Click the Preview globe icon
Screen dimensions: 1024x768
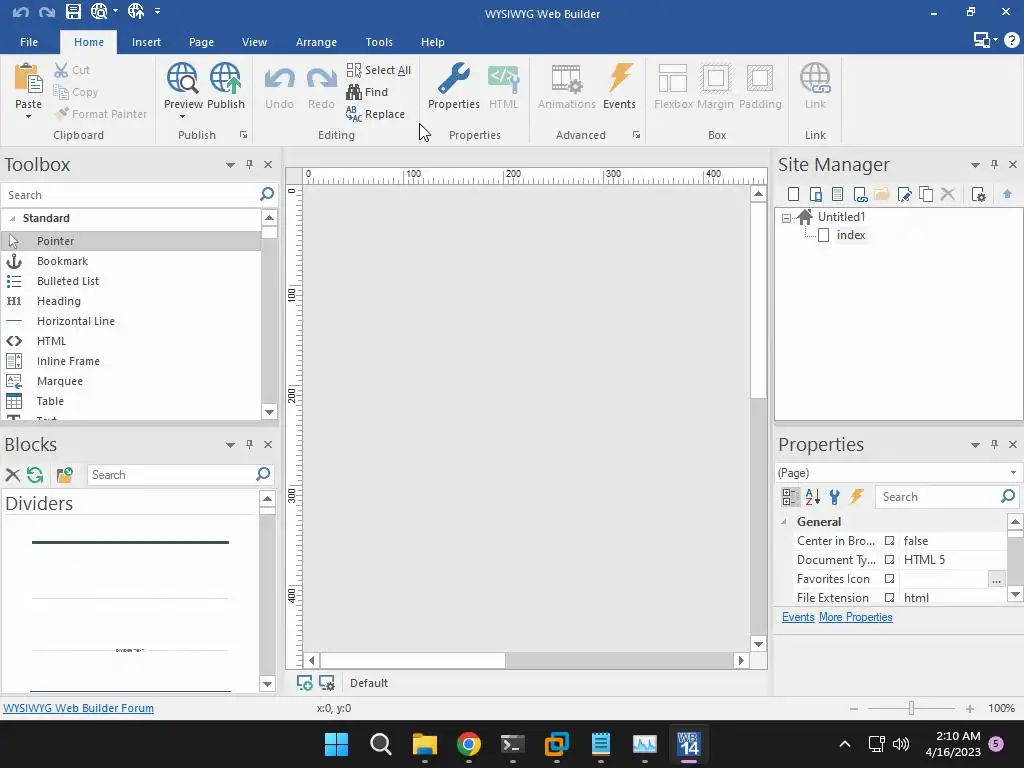click(182, 78)
